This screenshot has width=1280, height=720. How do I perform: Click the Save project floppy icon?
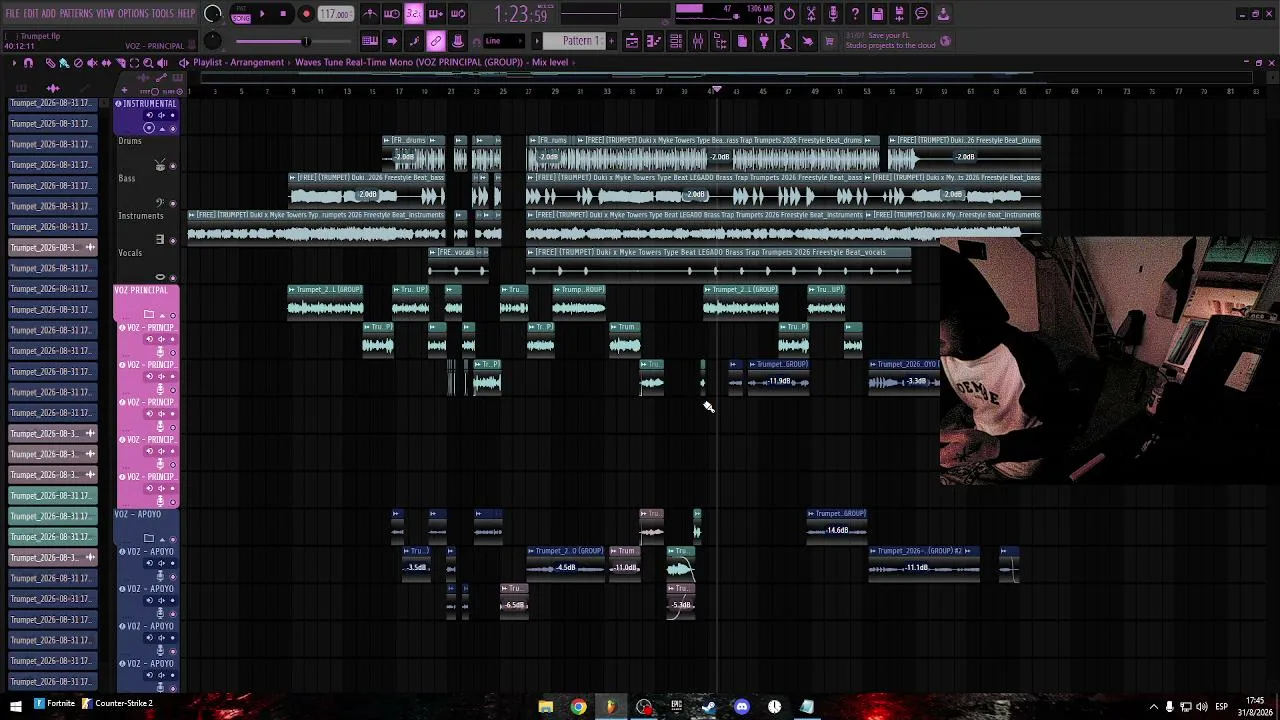tap(877, 14)
